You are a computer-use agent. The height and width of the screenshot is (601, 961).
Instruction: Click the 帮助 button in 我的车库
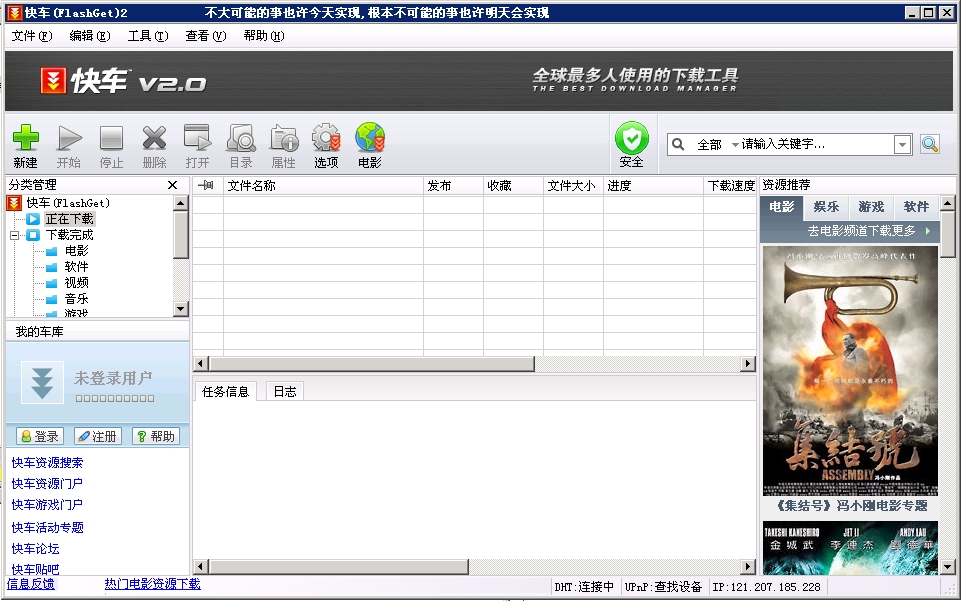tap(156, 436)
